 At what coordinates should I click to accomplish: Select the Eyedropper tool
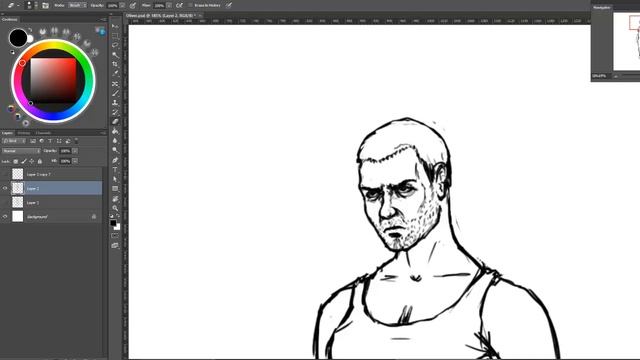click(x=116, y=73)
